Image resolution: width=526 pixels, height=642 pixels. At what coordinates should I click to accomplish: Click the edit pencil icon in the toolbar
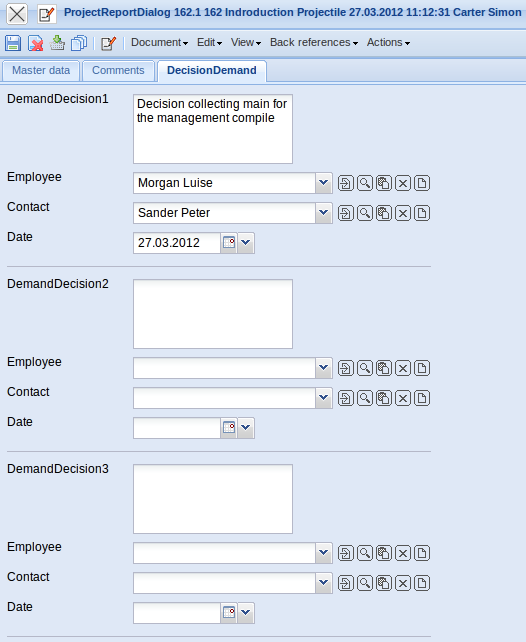pos(108,43)
